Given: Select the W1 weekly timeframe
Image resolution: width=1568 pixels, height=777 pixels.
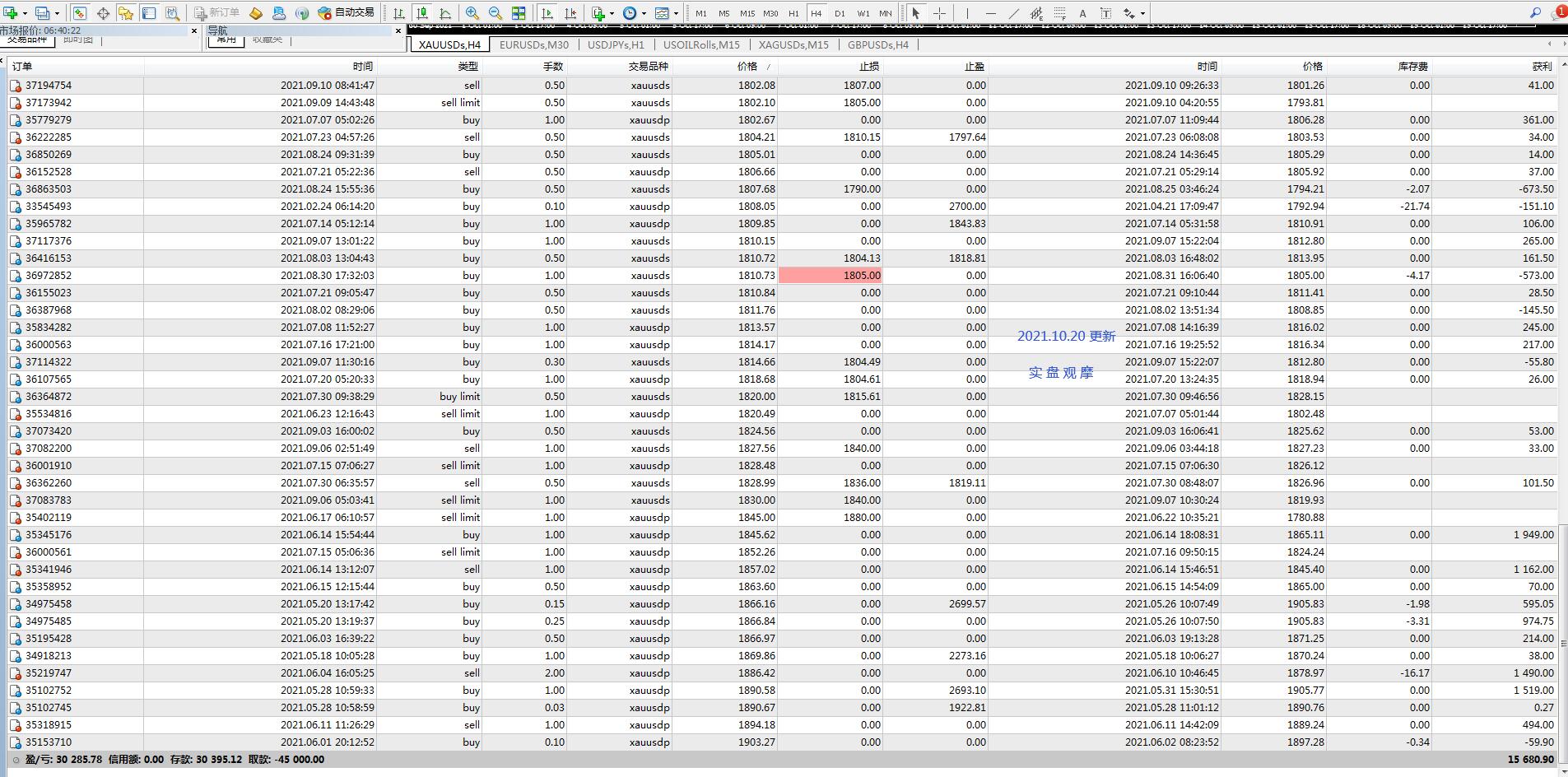Looking at the screenshot, I should (x=863, y=13).
